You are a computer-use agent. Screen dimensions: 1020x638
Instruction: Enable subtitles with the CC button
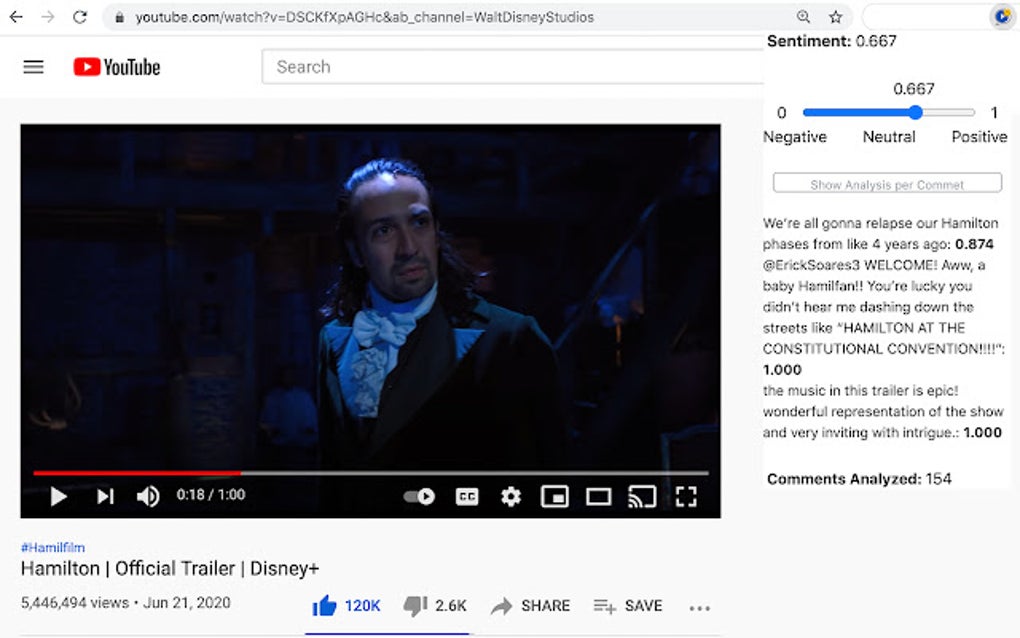467,496
